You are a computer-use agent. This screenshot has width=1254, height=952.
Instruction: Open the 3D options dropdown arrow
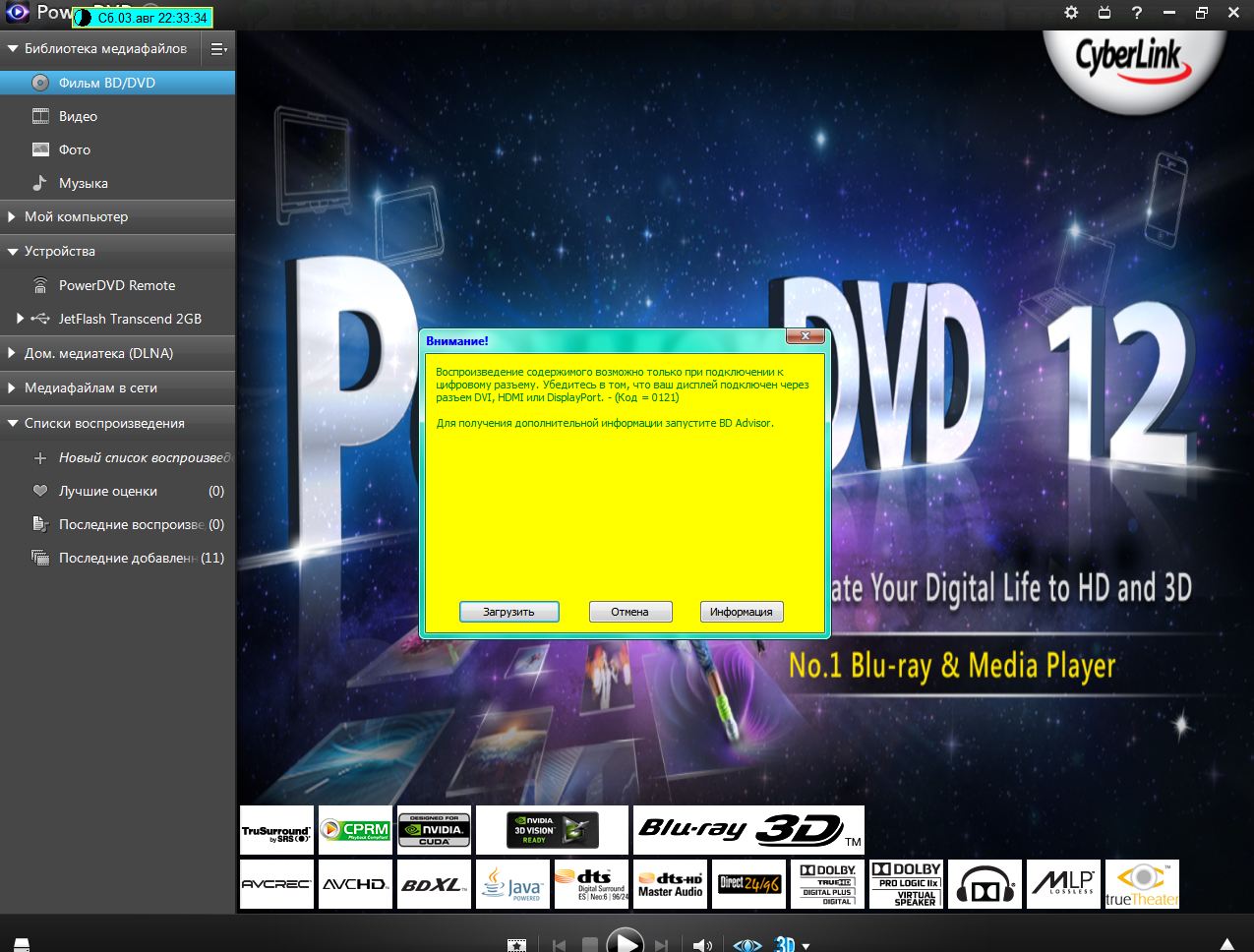tap(806, 946)
